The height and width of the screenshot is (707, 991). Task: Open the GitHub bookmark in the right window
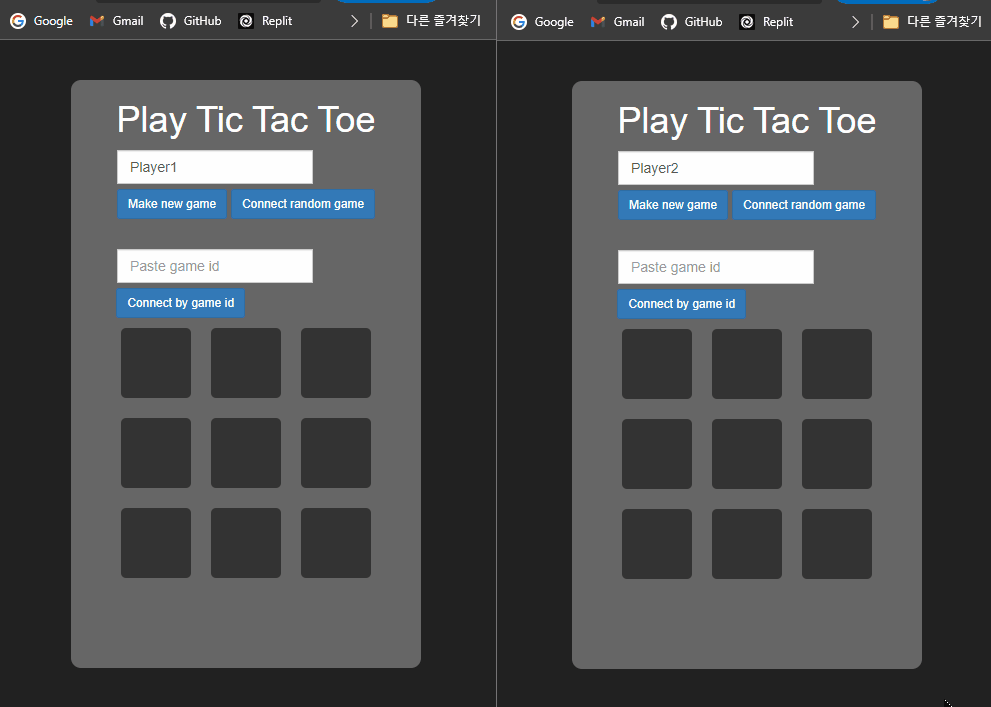click(691, 21)
